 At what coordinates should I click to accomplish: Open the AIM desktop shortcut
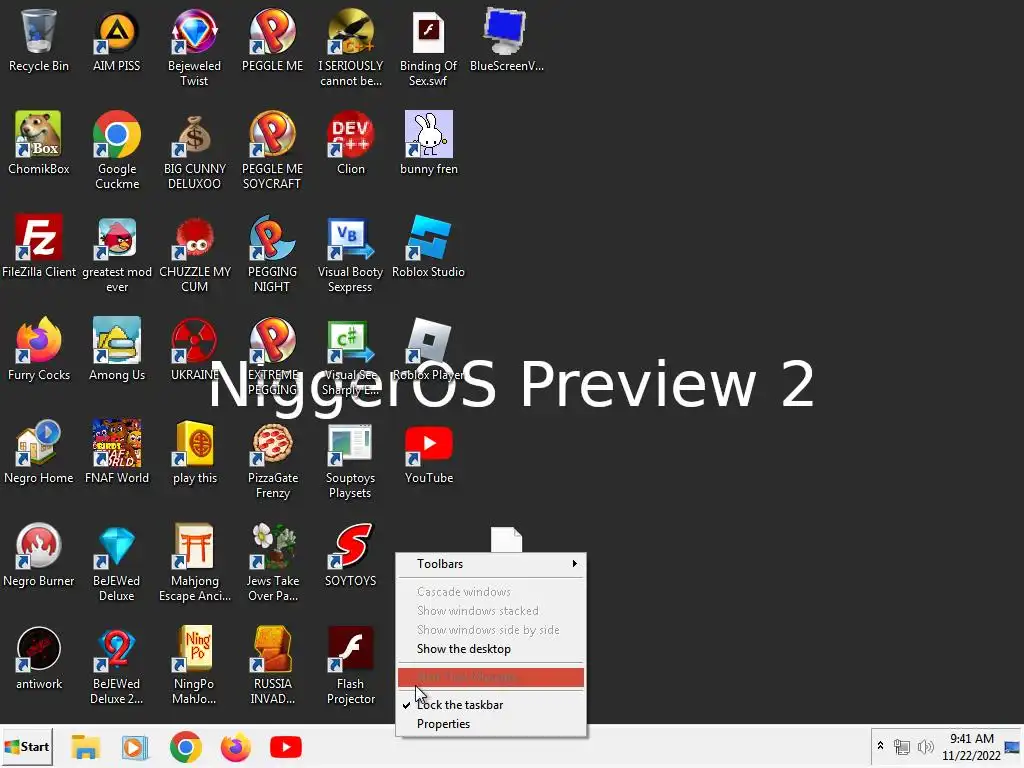point(116,40)
